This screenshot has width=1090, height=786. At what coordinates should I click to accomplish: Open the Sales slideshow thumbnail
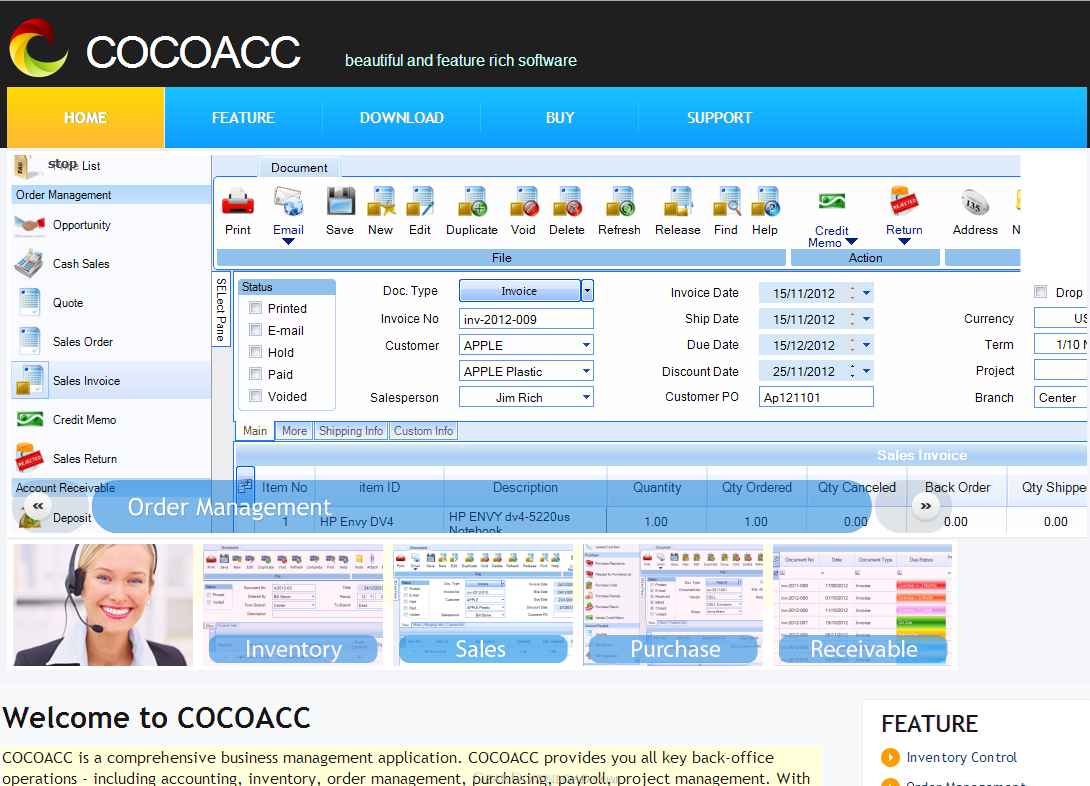coord(482,605)
